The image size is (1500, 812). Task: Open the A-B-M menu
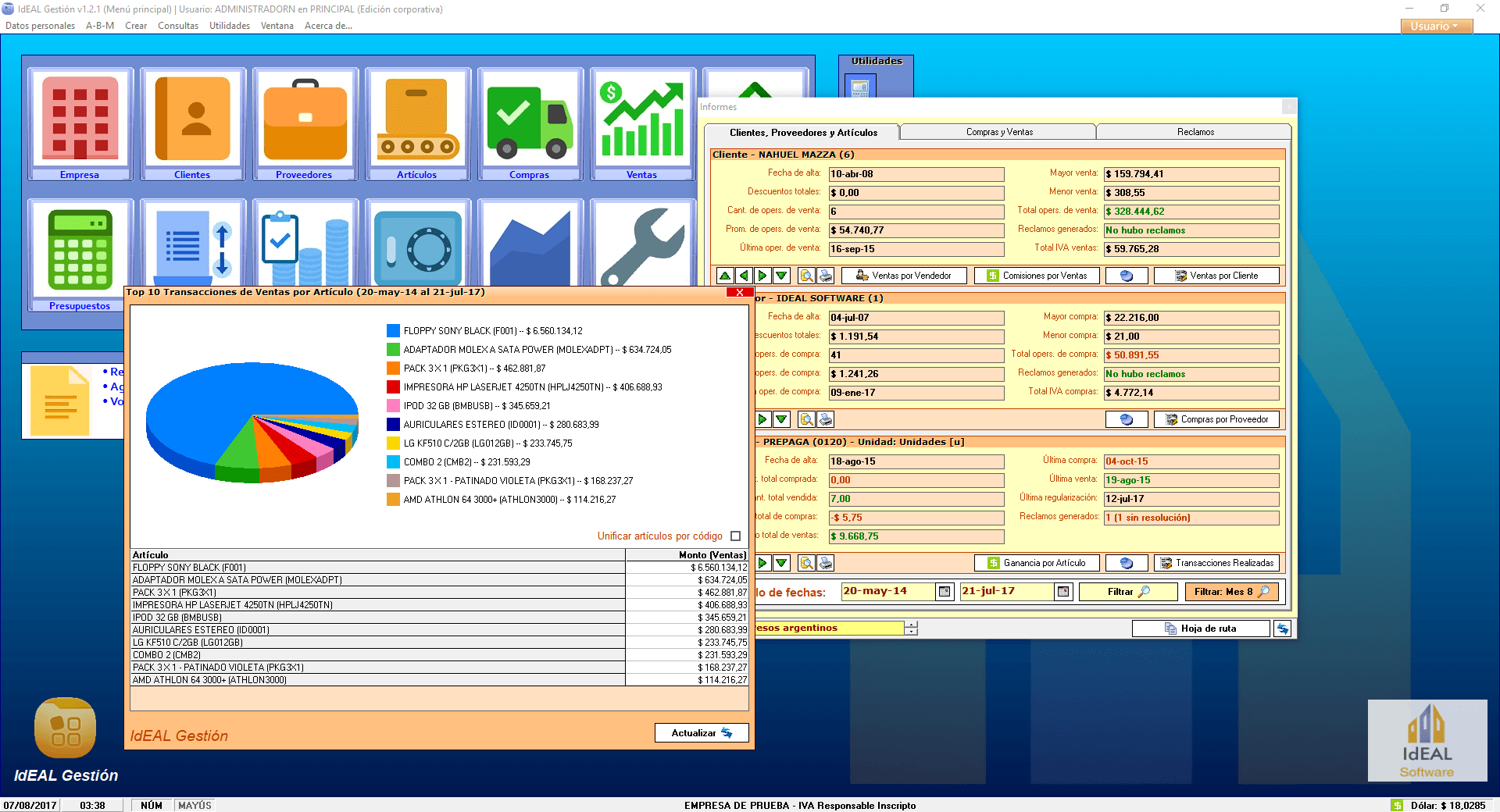tap(100, 26)
